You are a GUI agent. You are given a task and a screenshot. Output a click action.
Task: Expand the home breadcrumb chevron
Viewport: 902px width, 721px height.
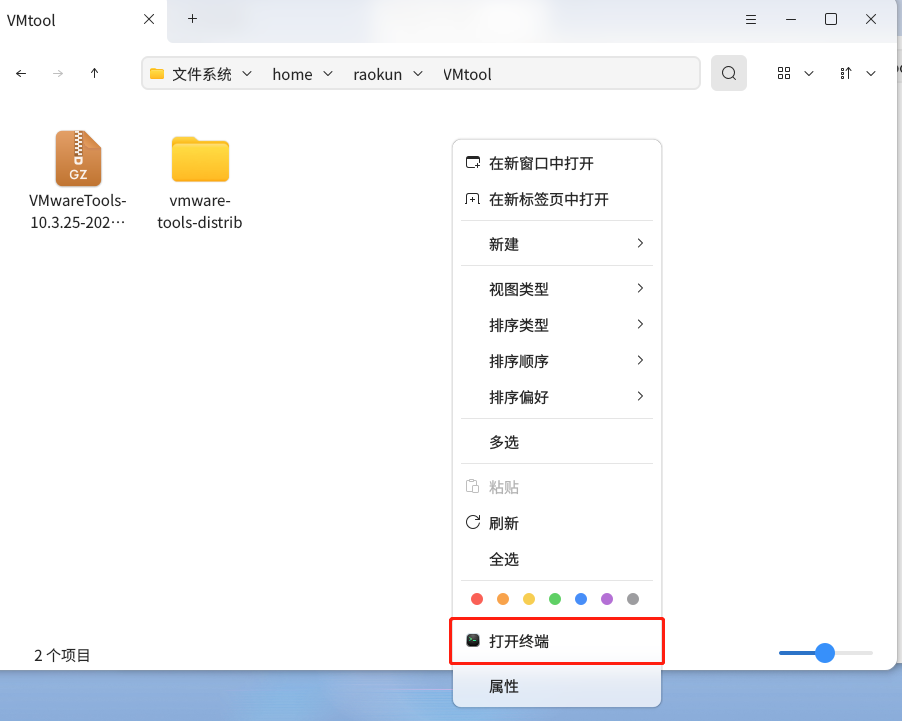pyautogui.click(x=328, y=74)
